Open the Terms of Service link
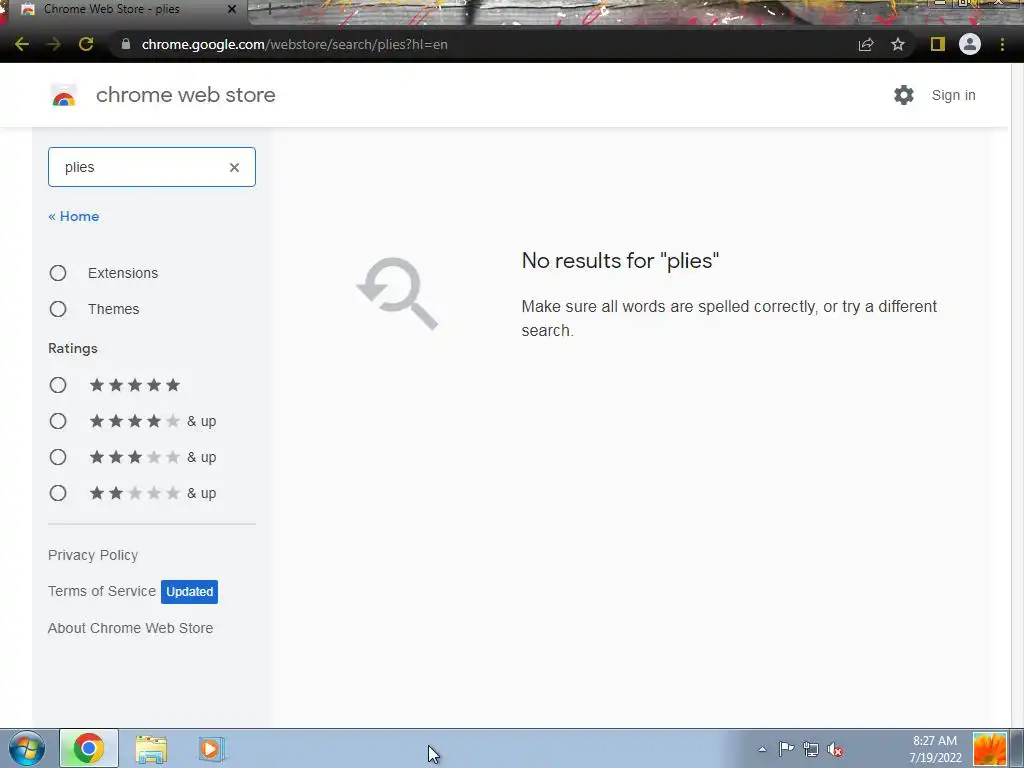 [x=102, y=591]
